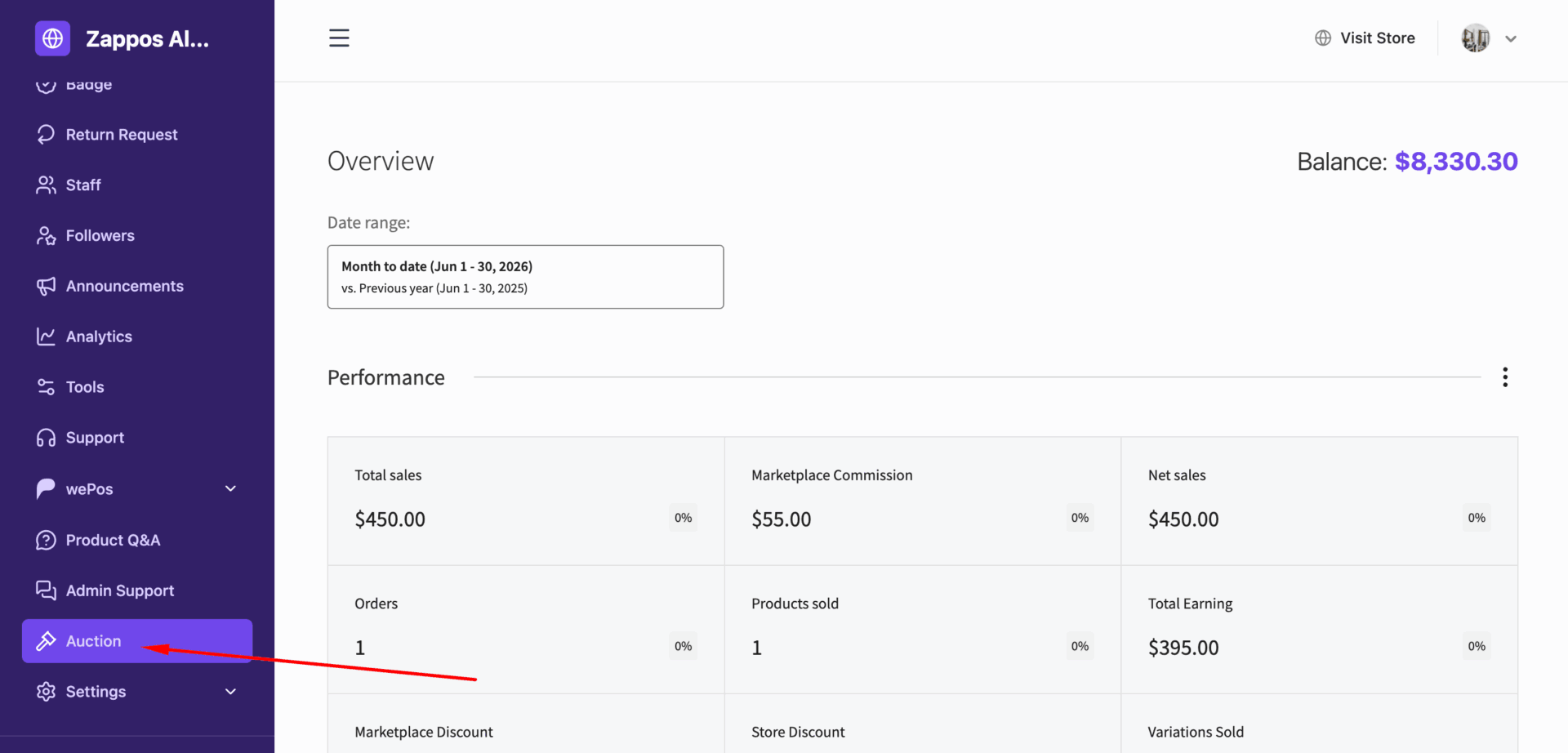Select the Net sales card

(1320, 501)
